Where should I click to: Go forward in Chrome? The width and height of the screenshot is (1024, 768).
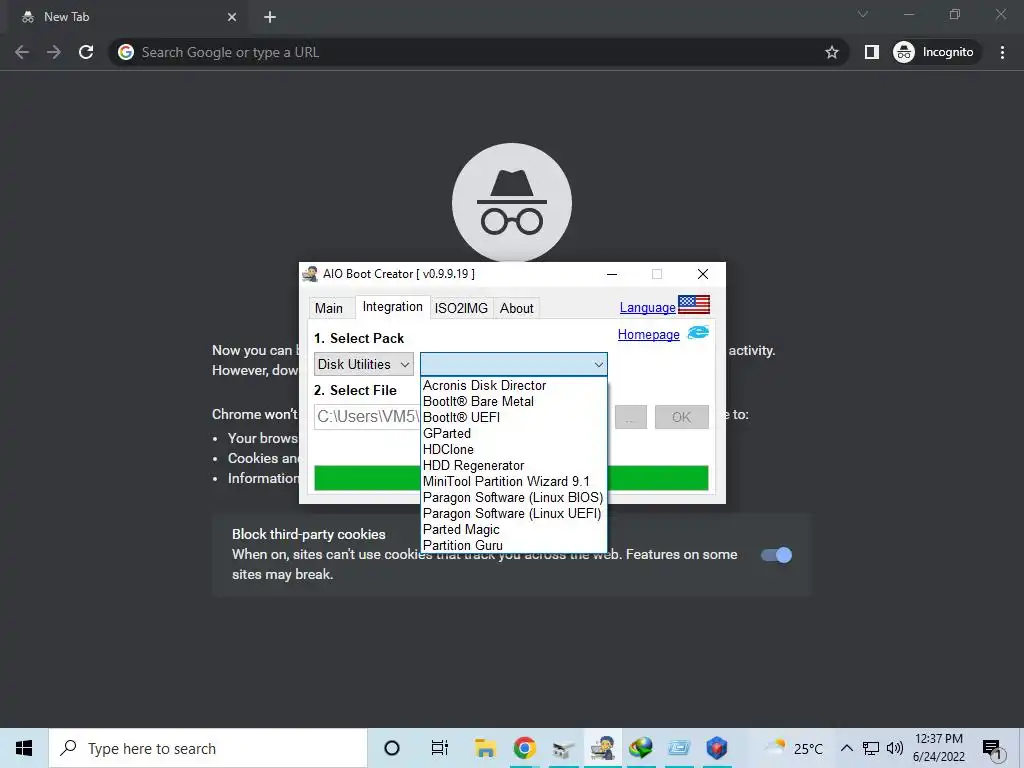click(54, 52)
